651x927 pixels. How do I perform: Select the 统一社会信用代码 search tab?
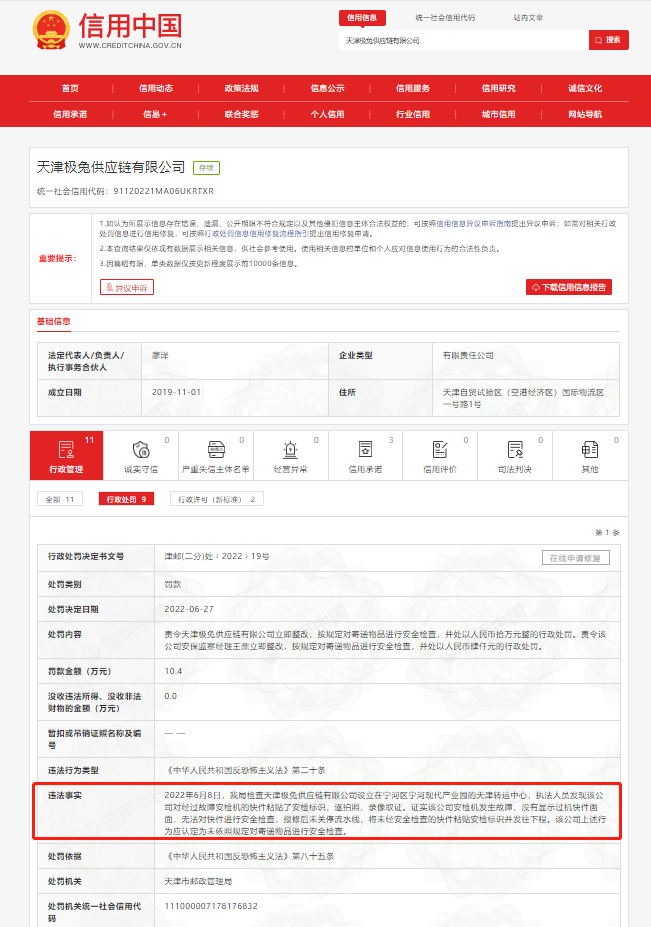click(x=445, y=18)
